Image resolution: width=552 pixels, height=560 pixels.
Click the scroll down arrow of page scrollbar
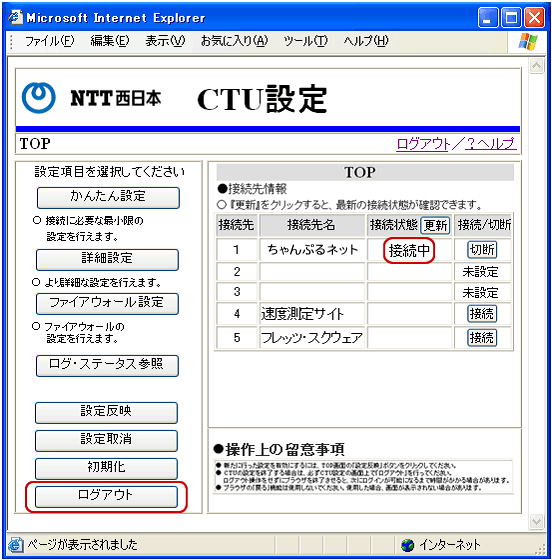click(x=536, y=521)
